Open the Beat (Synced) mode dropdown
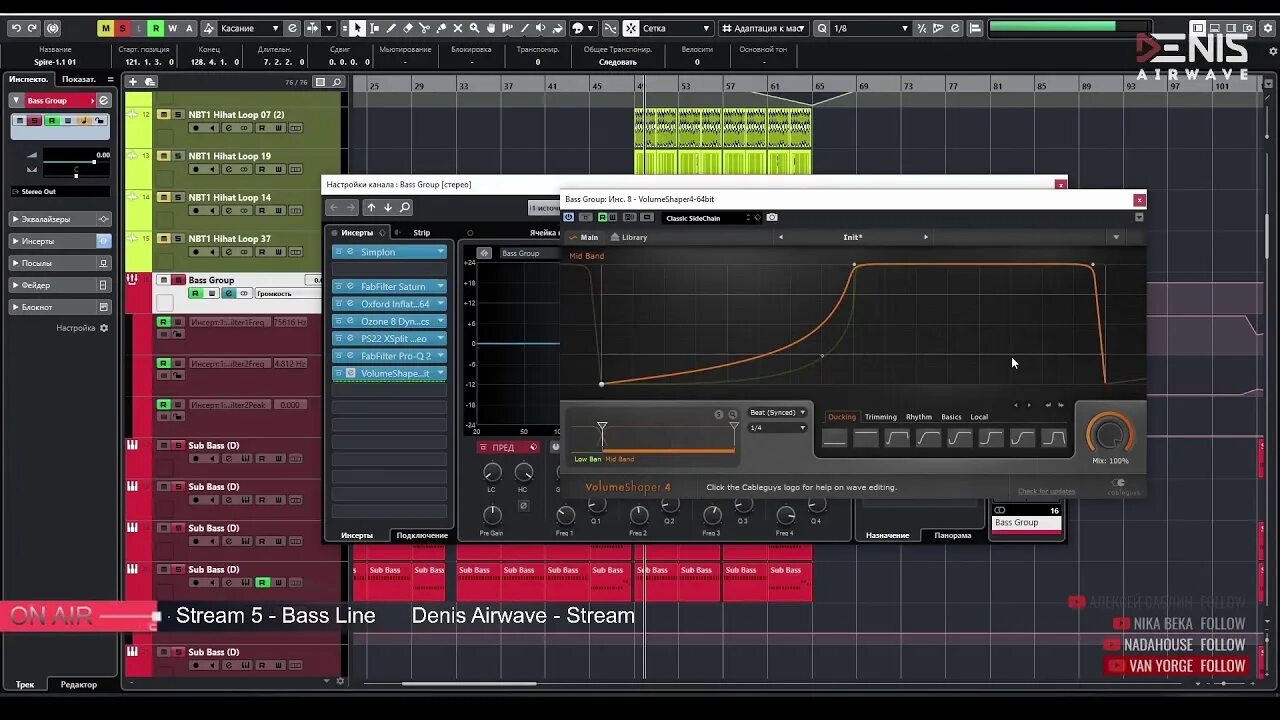This screenshot has width=1280, height=720. 777,412
